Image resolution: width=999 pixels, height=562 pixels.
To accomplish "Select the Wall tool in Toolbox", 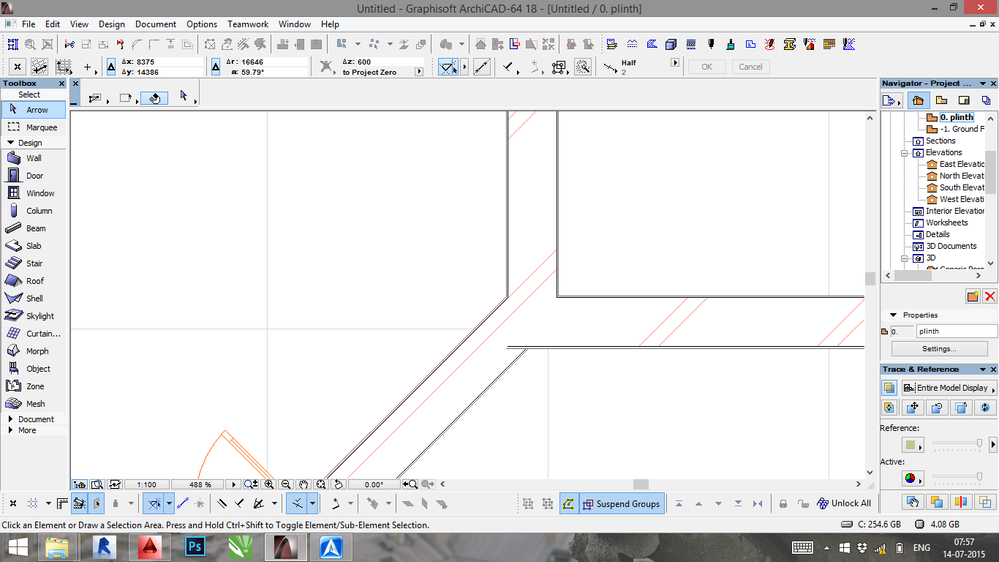I will click(x=33, y=158).
